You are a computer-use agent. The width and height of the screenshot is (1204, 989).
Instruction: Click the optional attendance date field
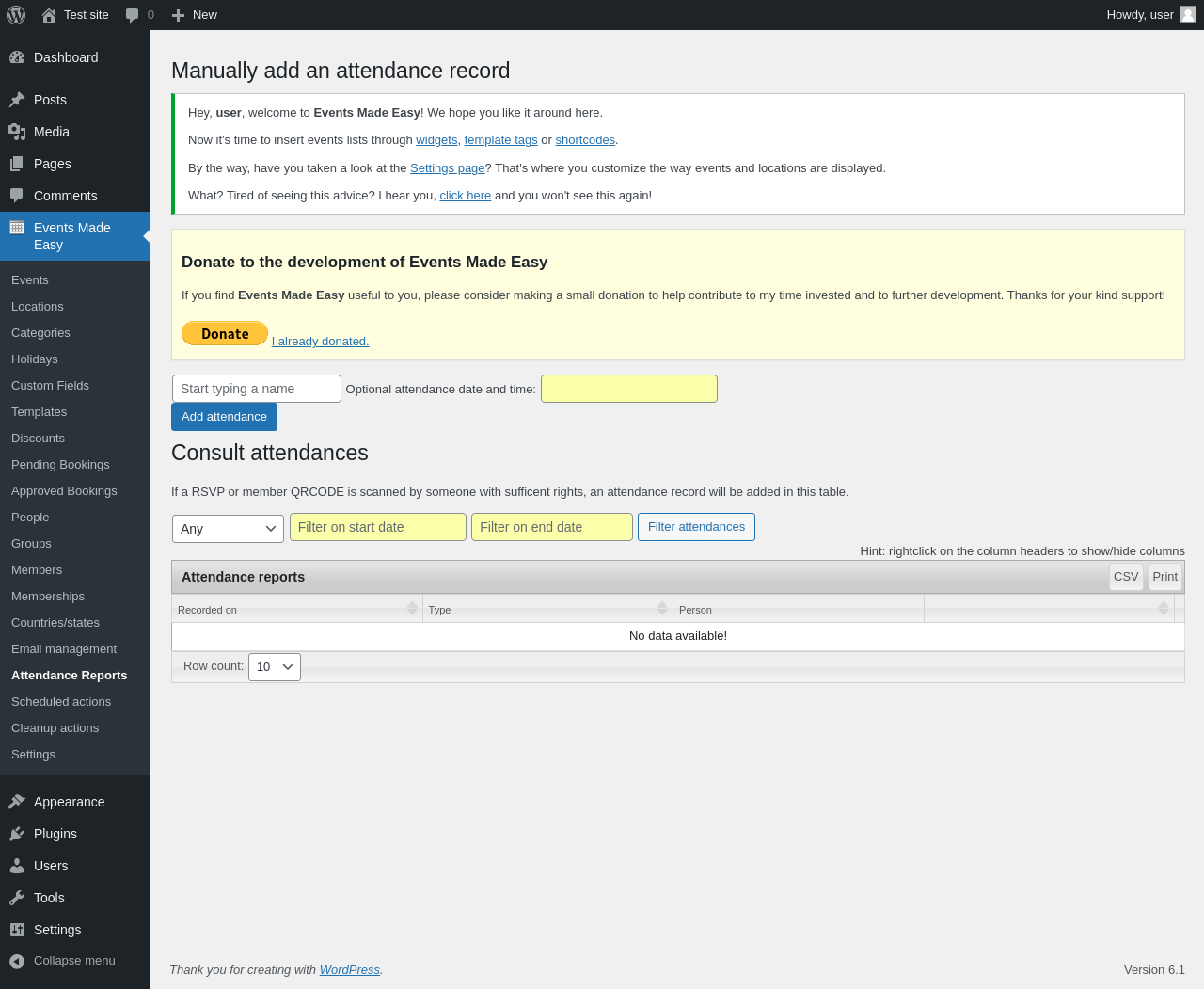point(629,389)
